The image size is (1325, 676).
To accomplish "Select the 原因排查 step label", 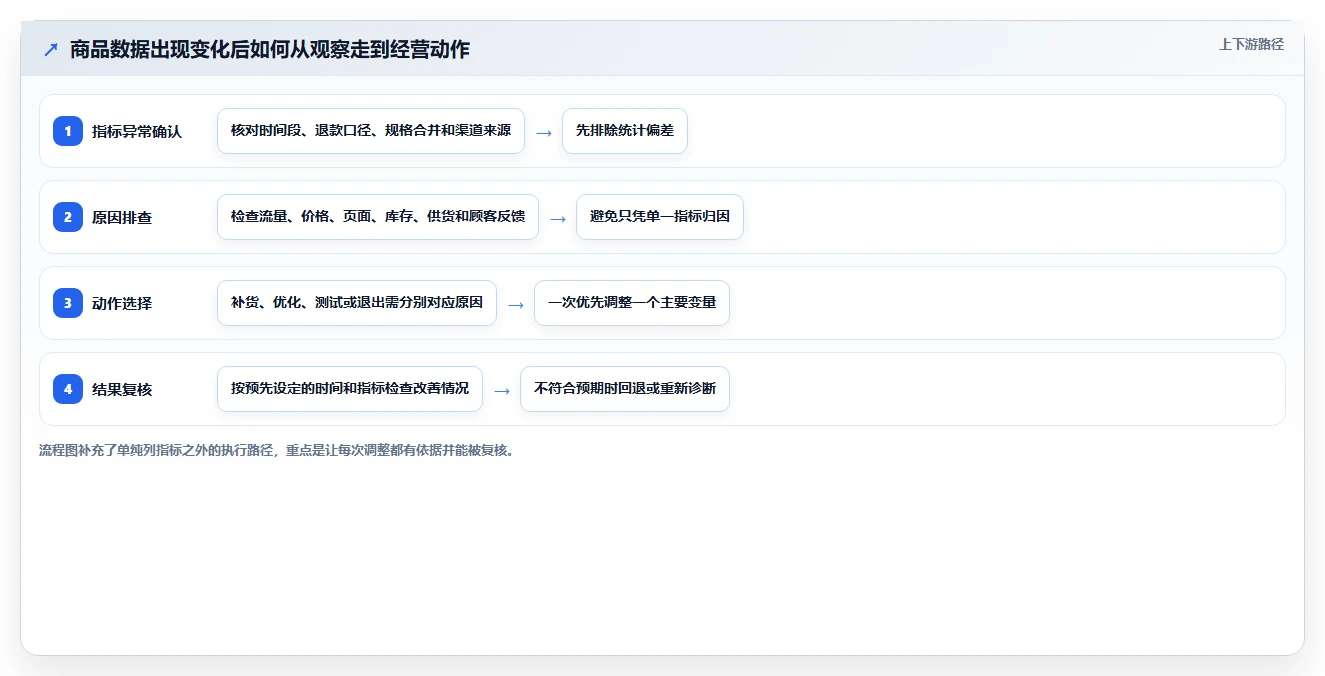I will point(122,217).
